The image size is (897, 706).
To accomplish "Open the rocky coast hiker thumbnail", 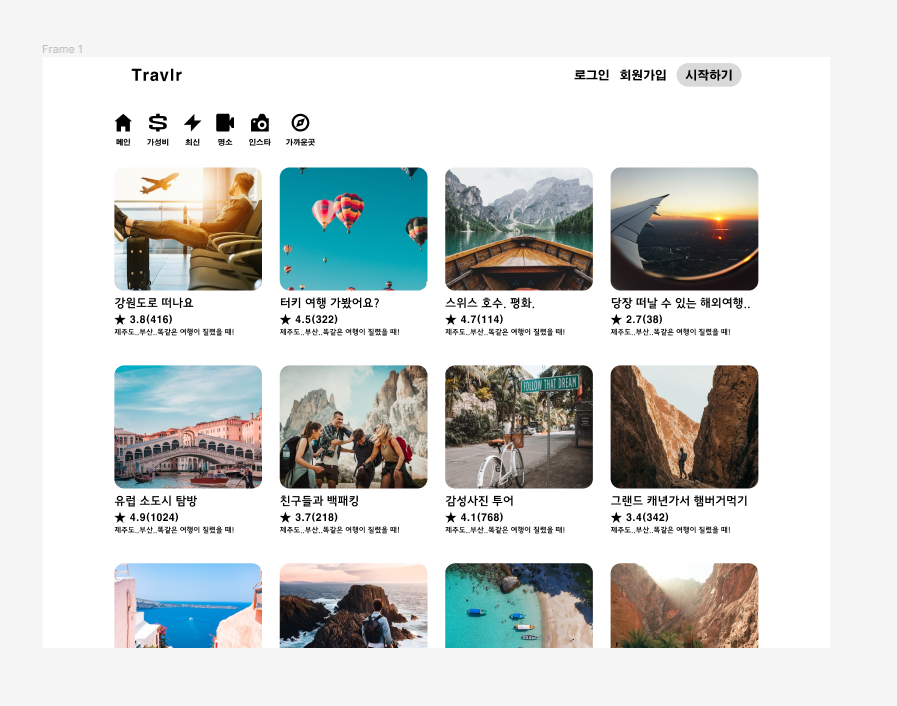I will 354,605.
